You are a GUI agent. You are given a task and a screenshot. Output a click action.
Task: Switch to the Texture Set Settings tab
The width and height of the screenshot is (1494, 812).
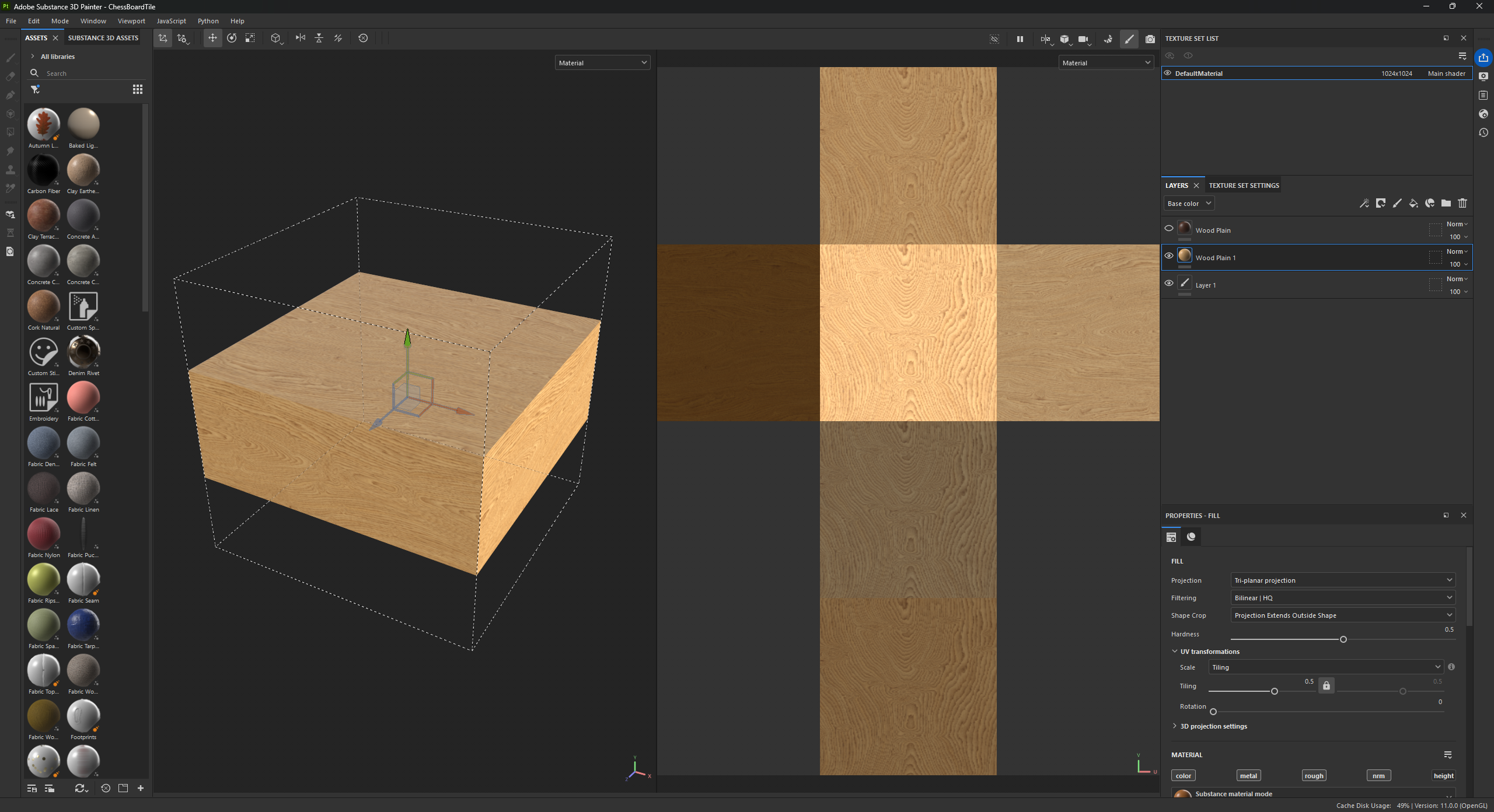[x=1244, y=185]
